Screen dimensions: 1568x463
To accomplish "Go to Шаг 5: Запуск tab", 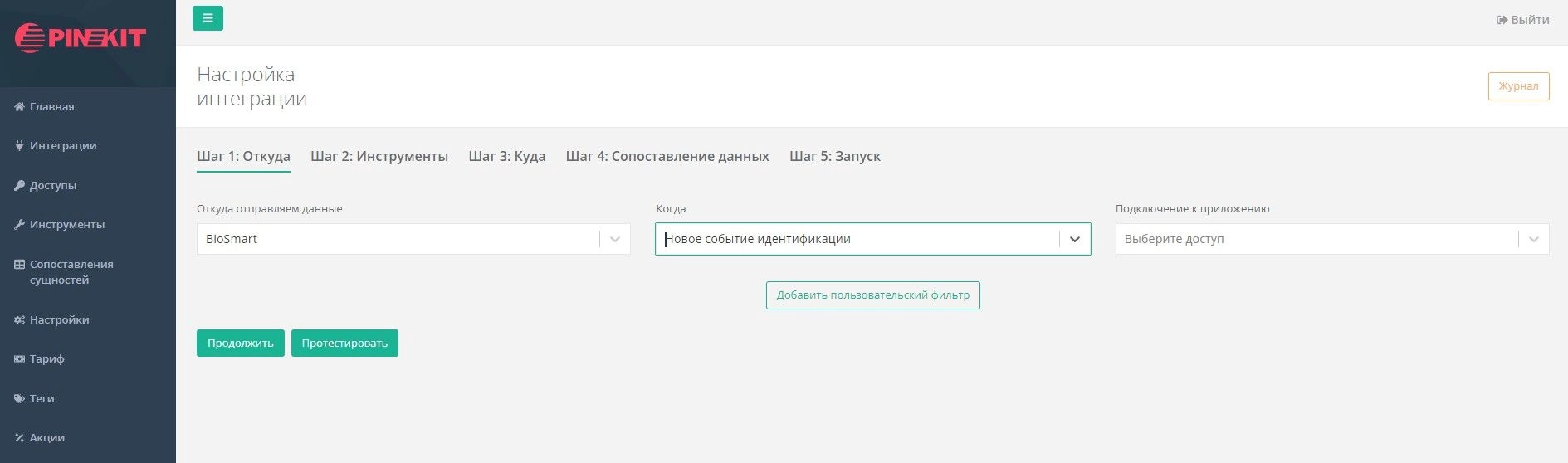I will [834, 156].
